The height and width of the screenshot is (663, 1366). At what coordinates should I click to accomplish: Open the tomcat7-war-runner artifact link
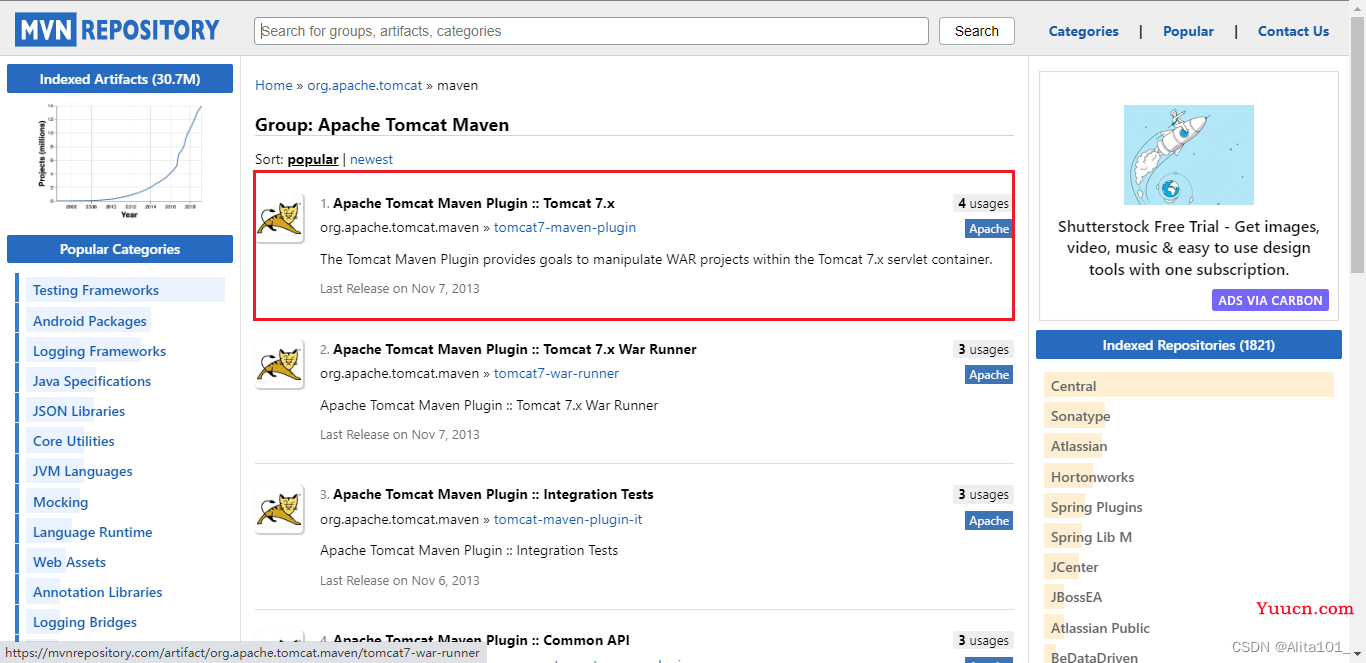(556, 373)
